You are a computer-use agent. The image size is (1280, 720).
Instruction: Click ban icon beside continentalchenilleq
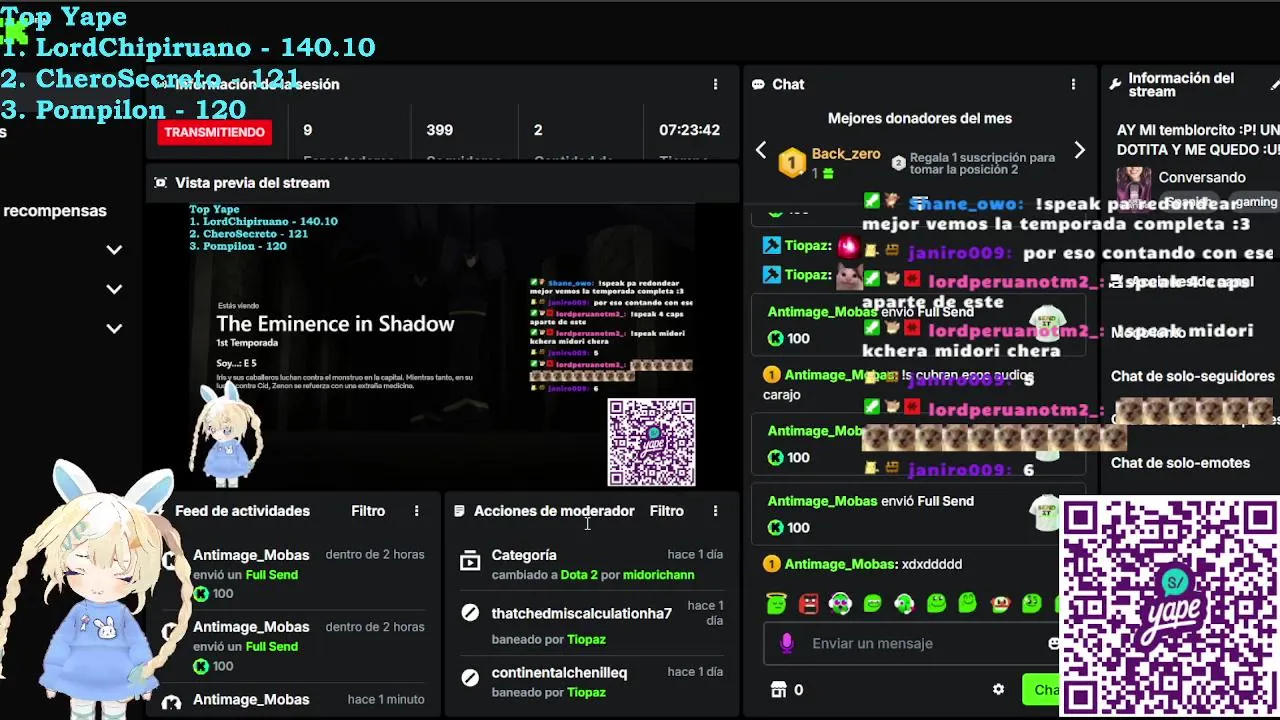(470, 678)
